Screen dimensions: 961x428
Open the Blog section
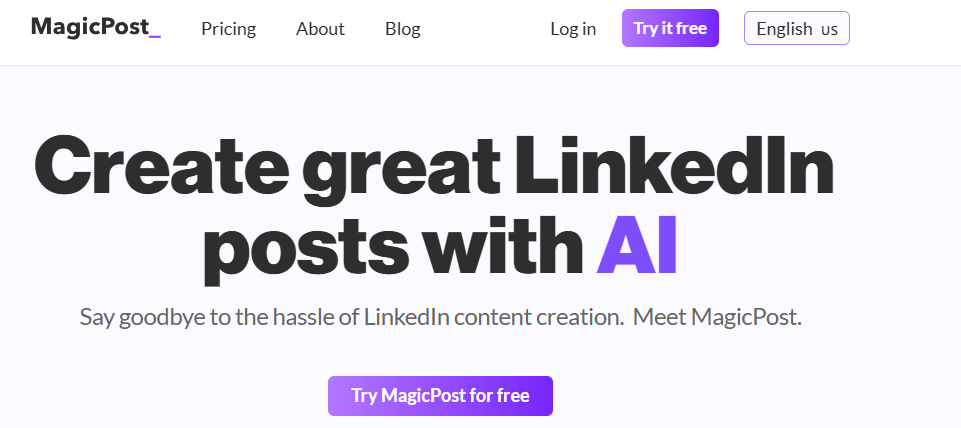402,29
